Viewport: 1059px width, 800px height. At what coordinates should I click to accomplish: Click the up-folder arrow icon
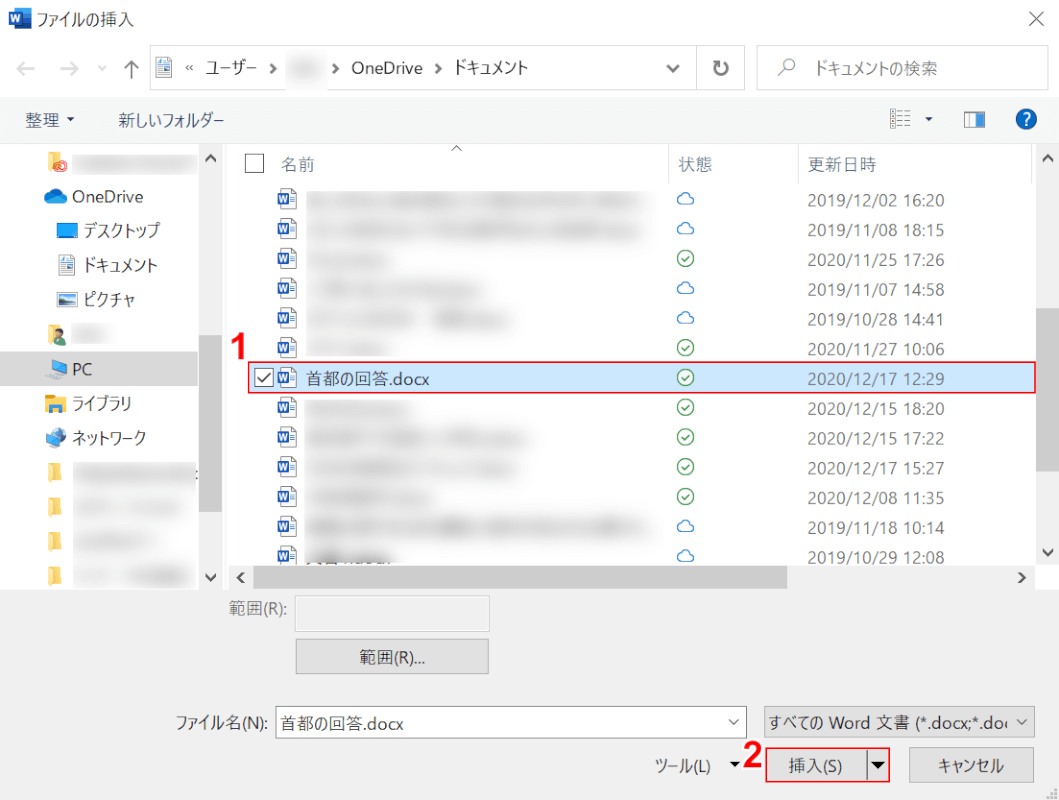(131, 68)
